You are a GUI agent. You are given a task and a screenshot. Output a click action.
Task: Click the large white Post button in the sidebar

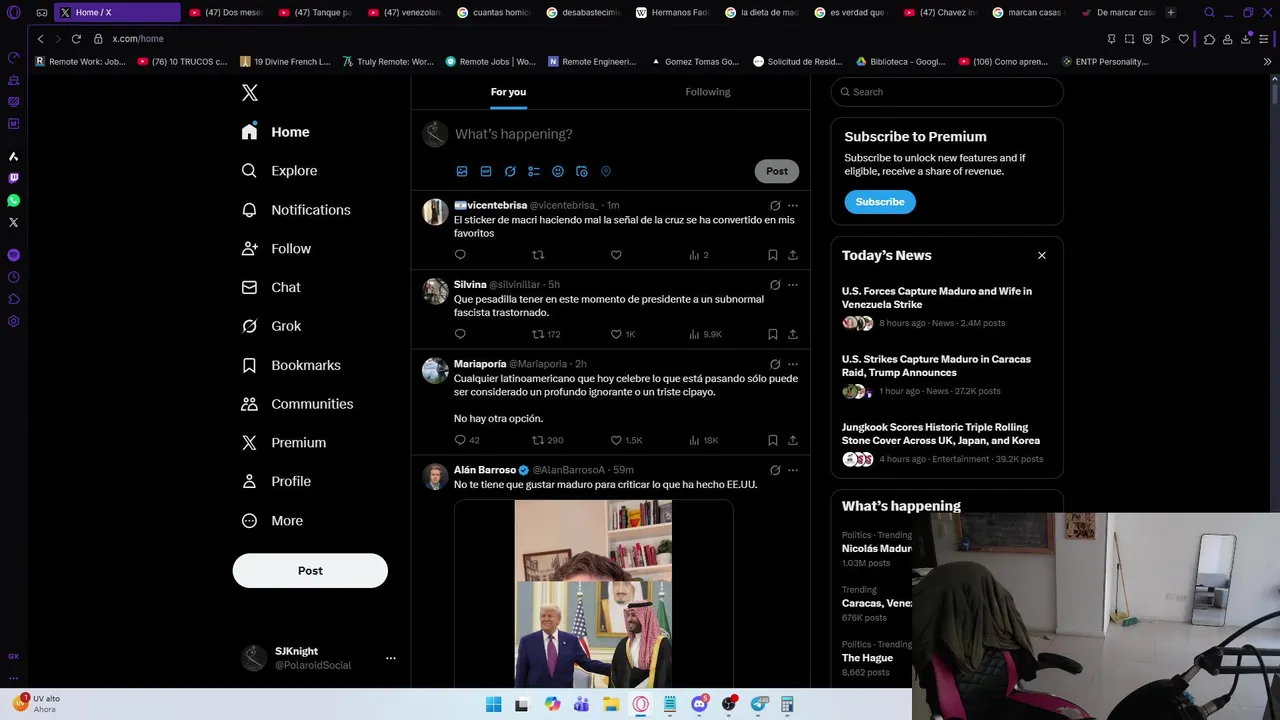[x=310, y=571]
